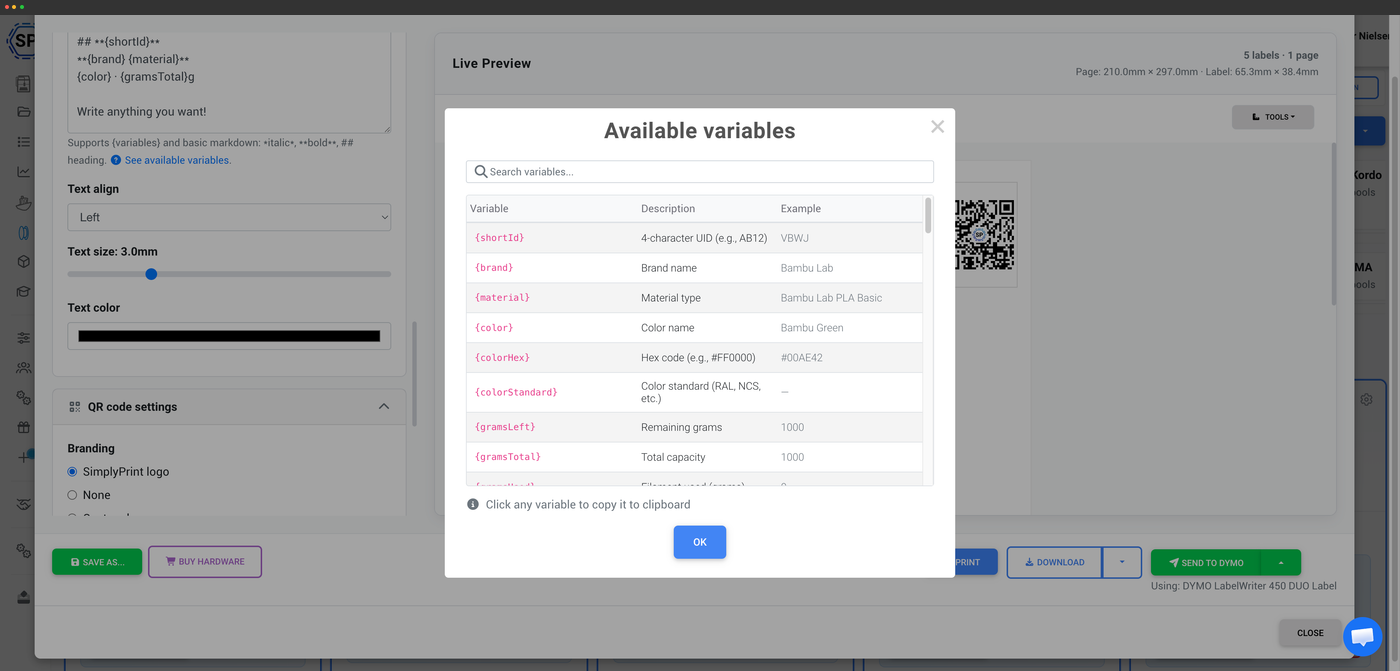
Task: Copy the {material} variable
Action: tap(503, 298)
